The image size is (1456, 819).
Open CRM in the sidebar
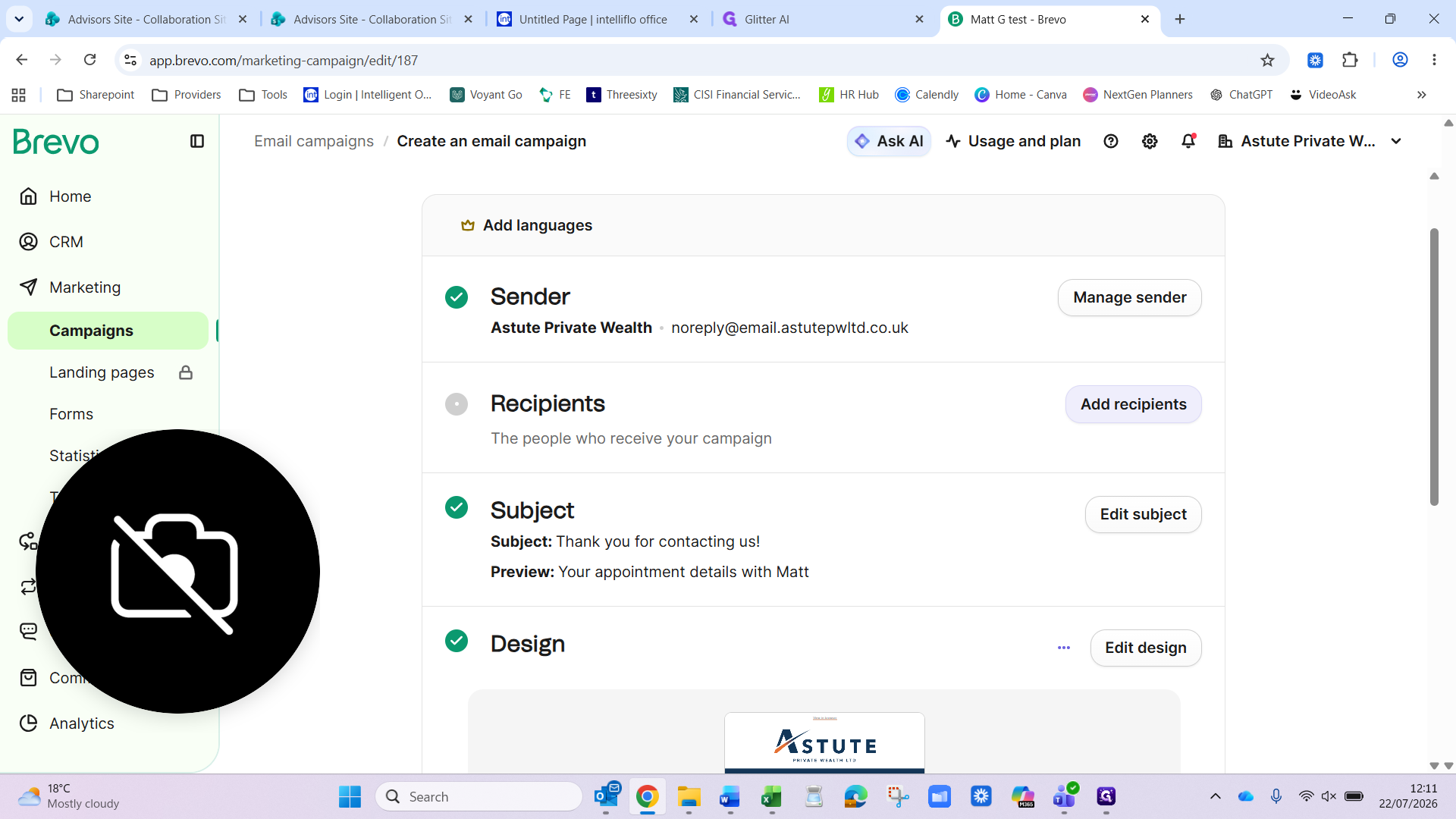(x=66, y=242)
